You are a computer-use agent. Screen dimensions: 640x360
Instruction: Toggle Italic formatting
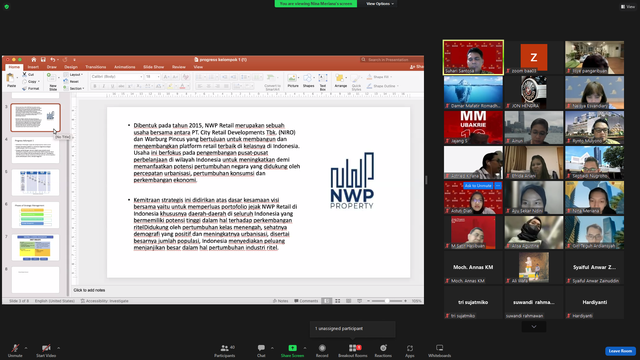pos(104,86)
